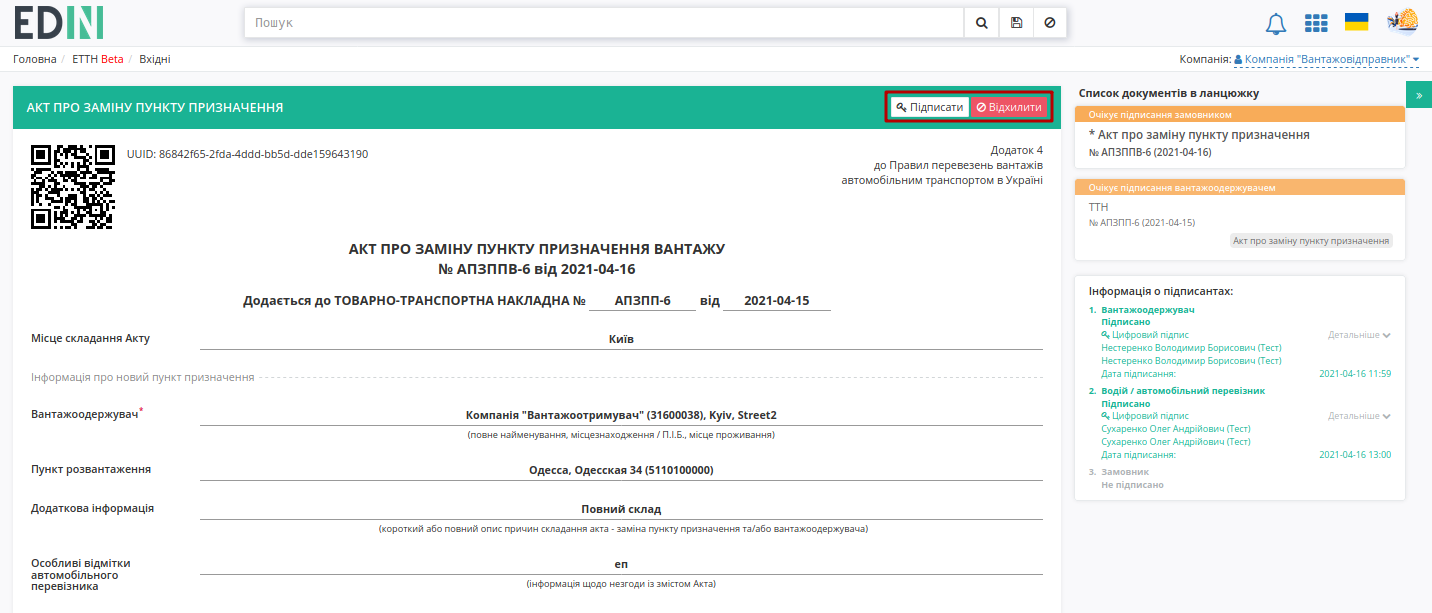This screenshot has height=613, width=1432.
Task: Expand Детальніше for Водій signature
Action: (1359, 416)
